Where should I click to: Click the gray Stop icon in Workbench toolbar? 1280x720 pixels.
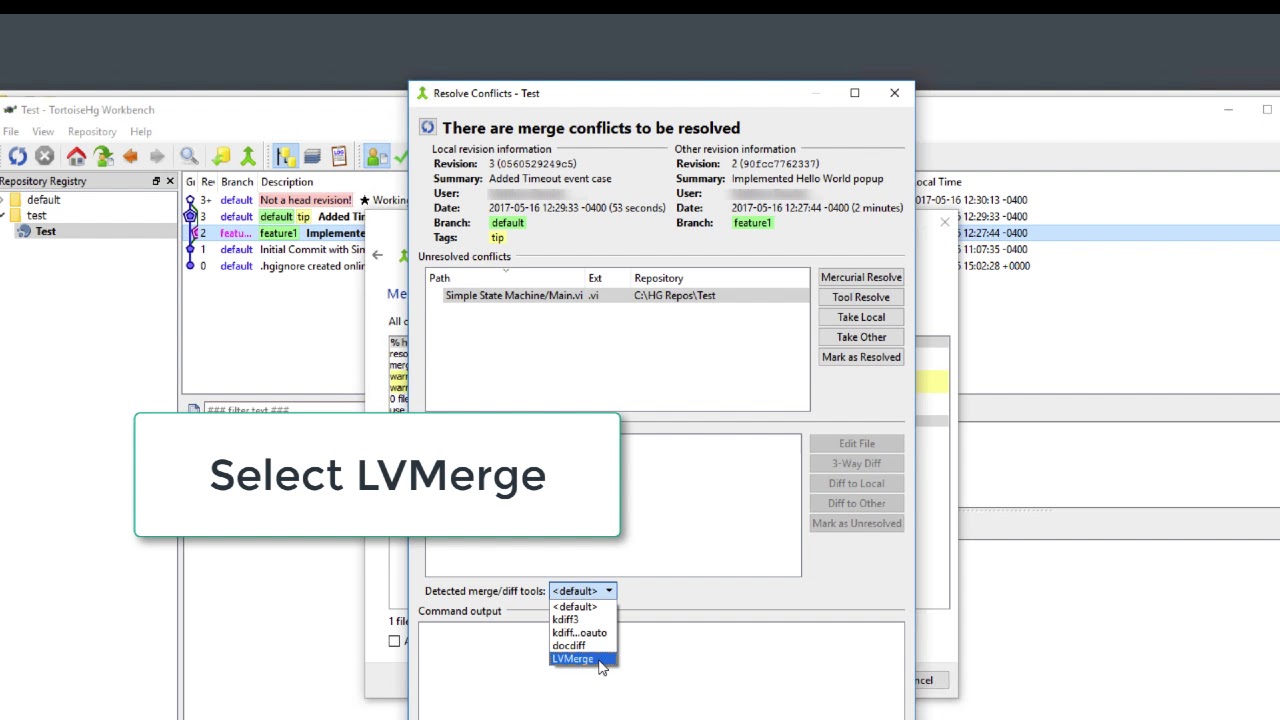pyautogui.click(x=44, y=156)
